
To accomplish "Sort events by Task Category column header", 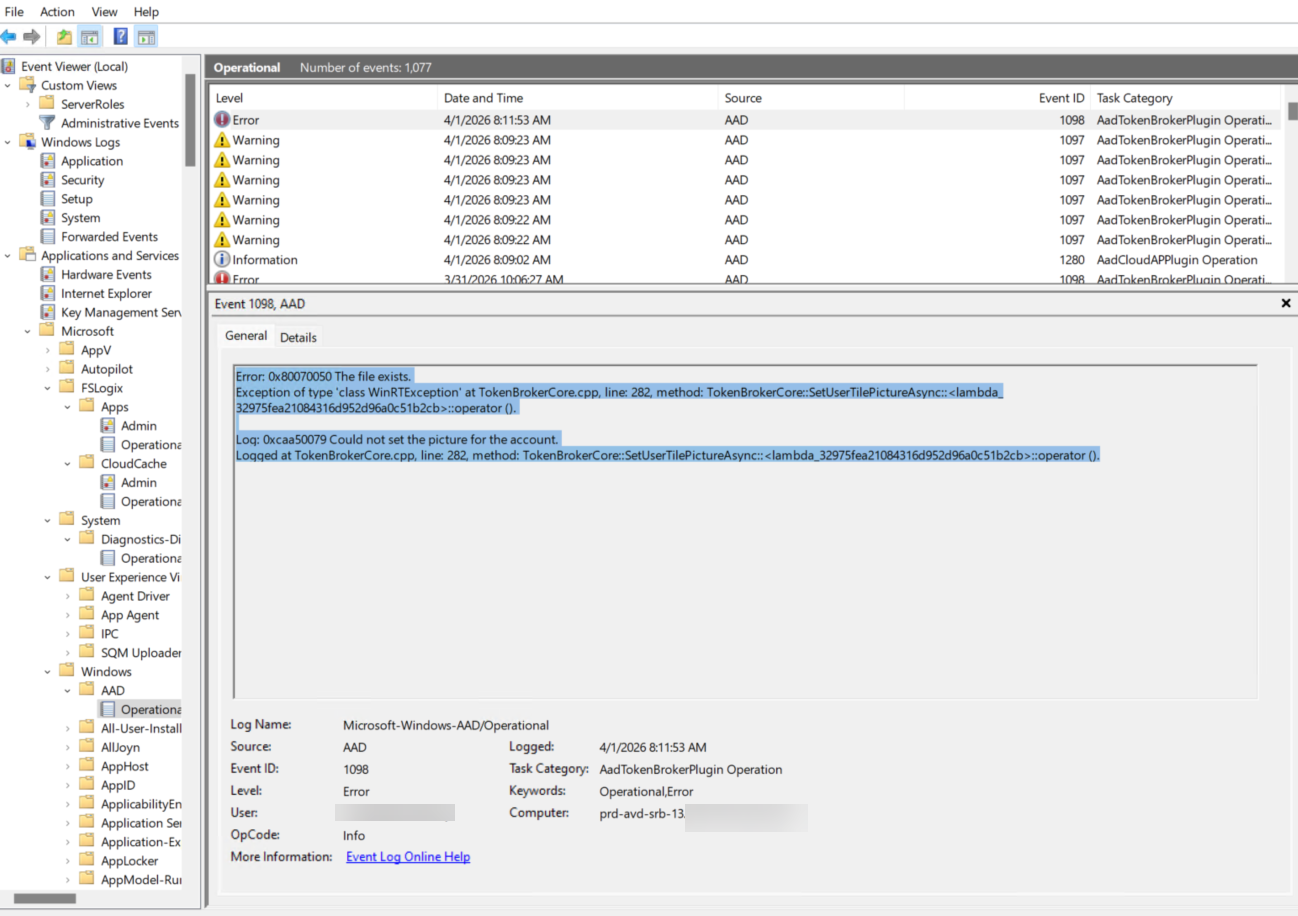I will pos(1186,98).
